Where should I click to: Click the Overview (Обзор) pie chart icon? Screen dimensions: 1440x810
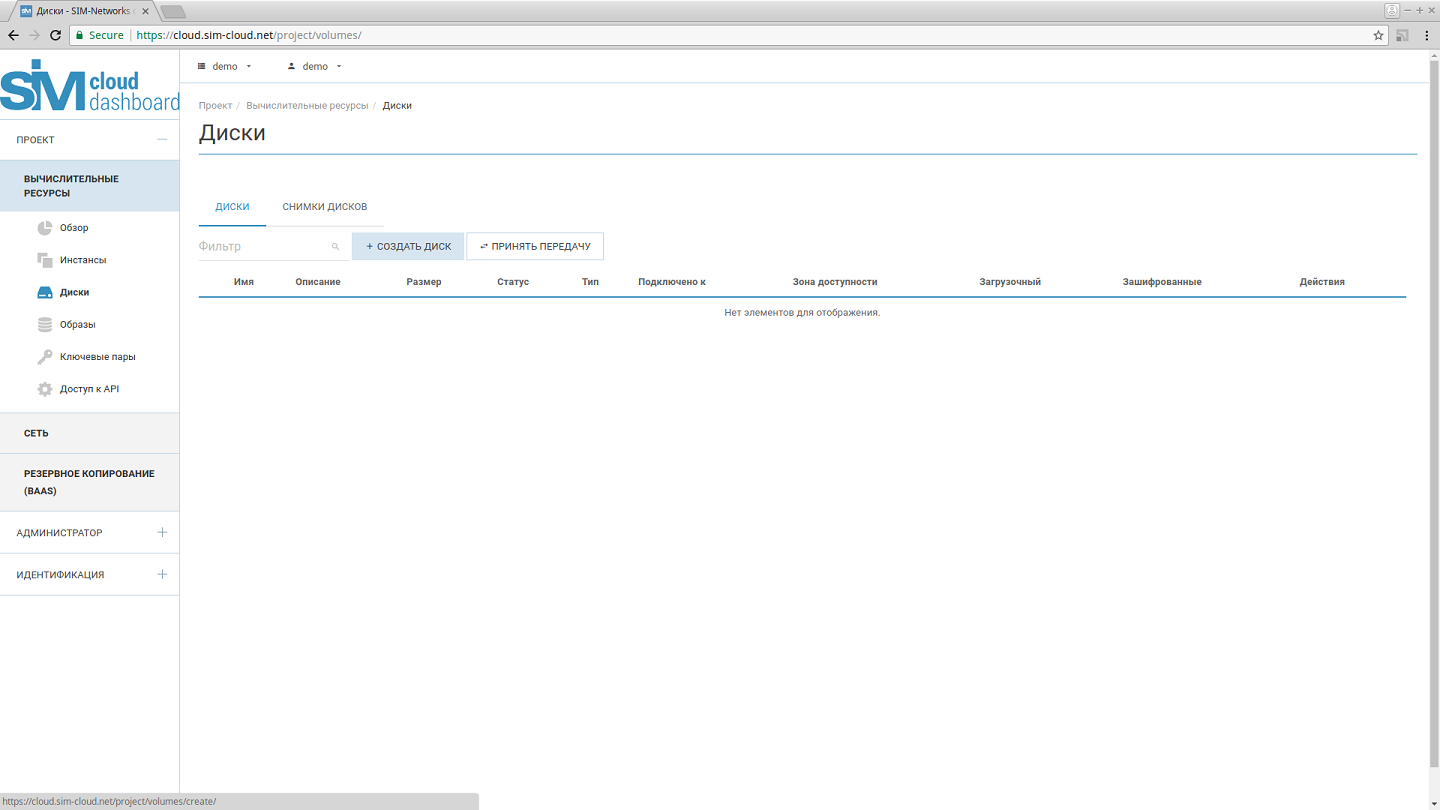pyautogui.click(x=44, y=228)
